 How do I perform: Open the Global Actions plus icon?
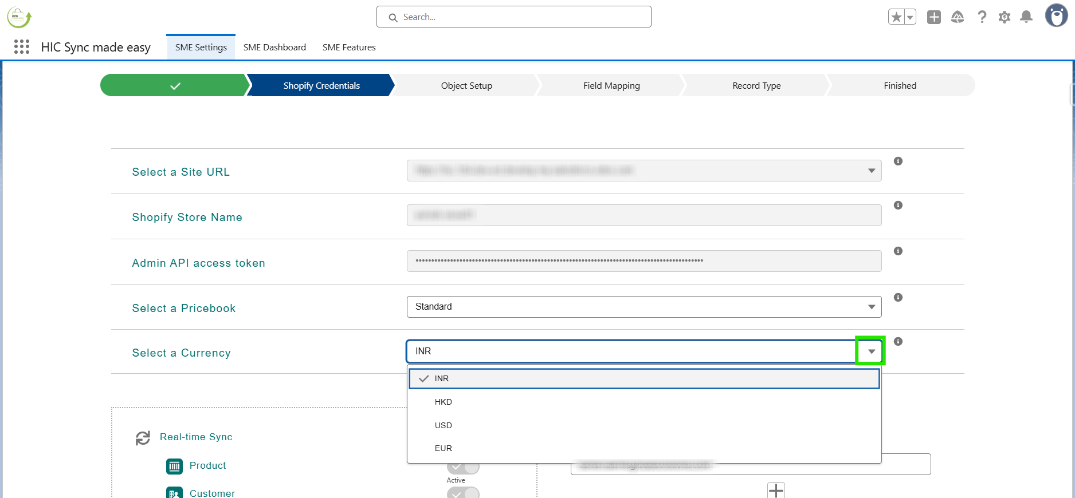point(934,17)
